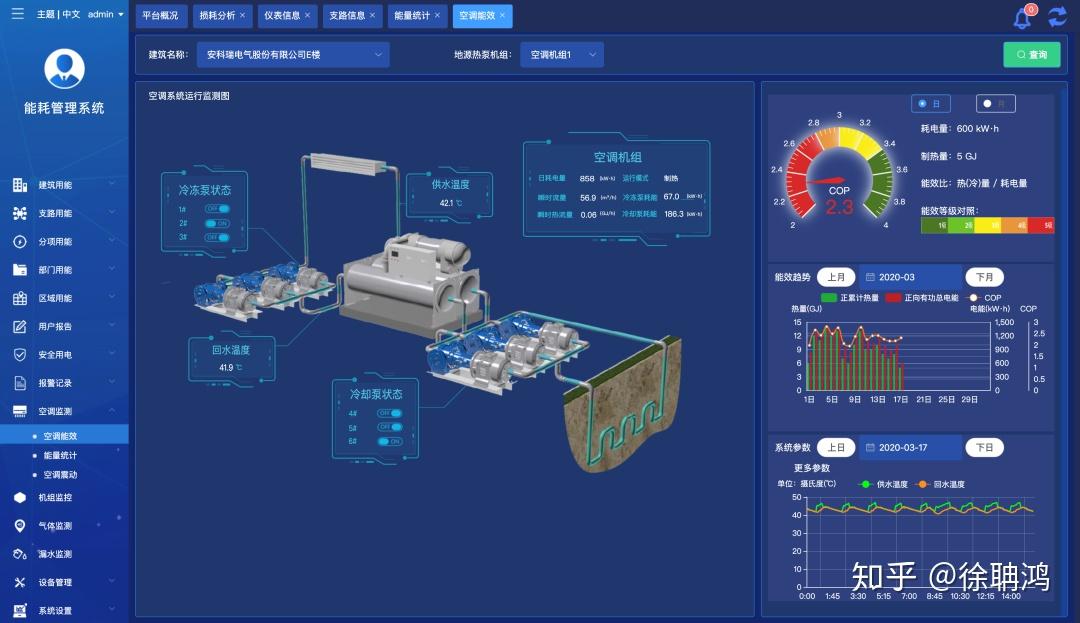
Task: Click the 上月 previous month button
Action: pos(836,277)
